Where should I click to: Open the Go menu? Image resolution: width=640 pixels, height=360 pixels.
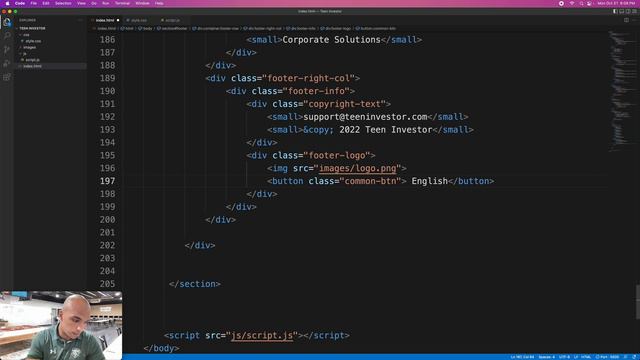tap(94, 3)
